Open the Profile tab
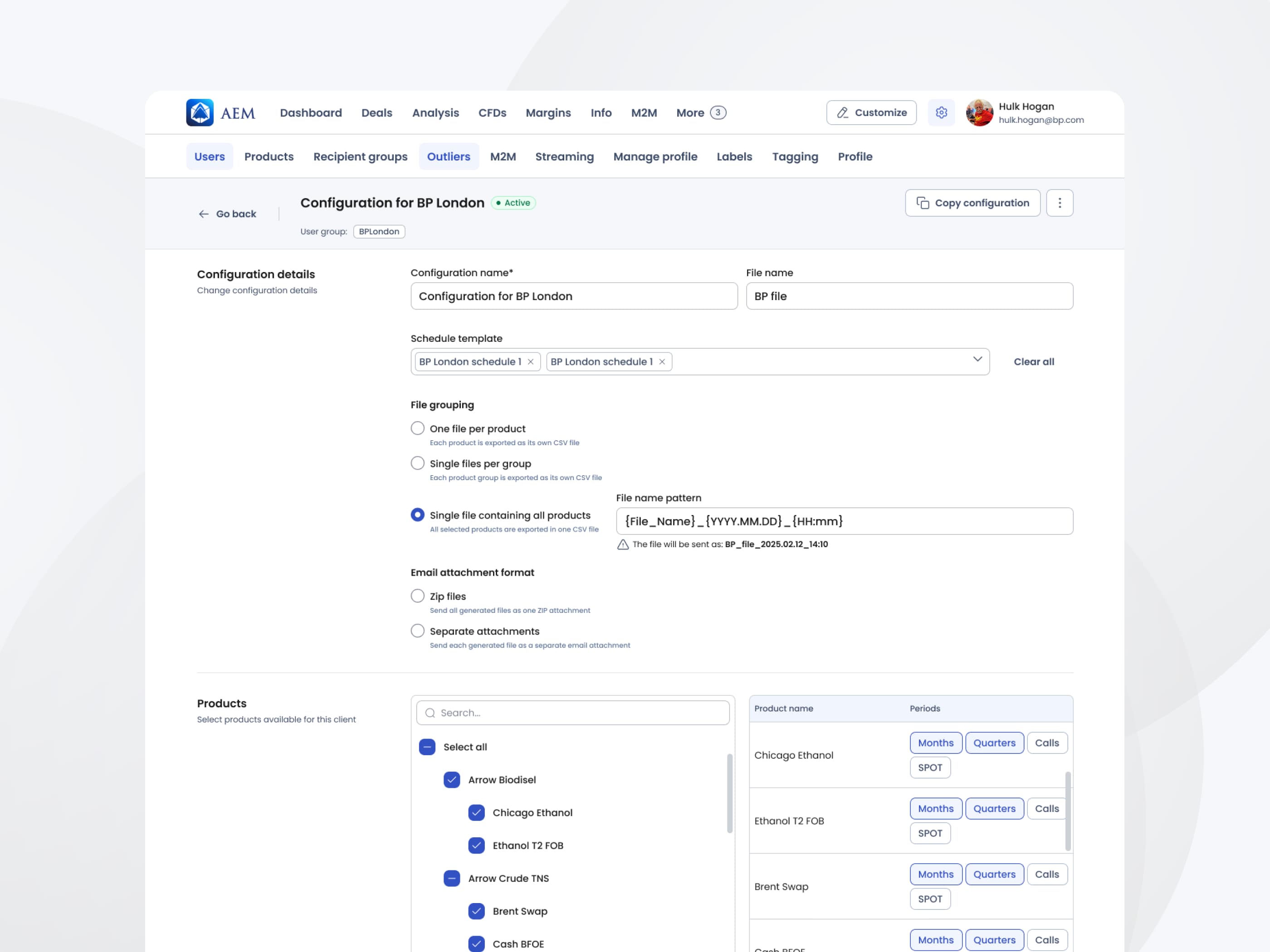1270x952 pixels. click(855, 157)
